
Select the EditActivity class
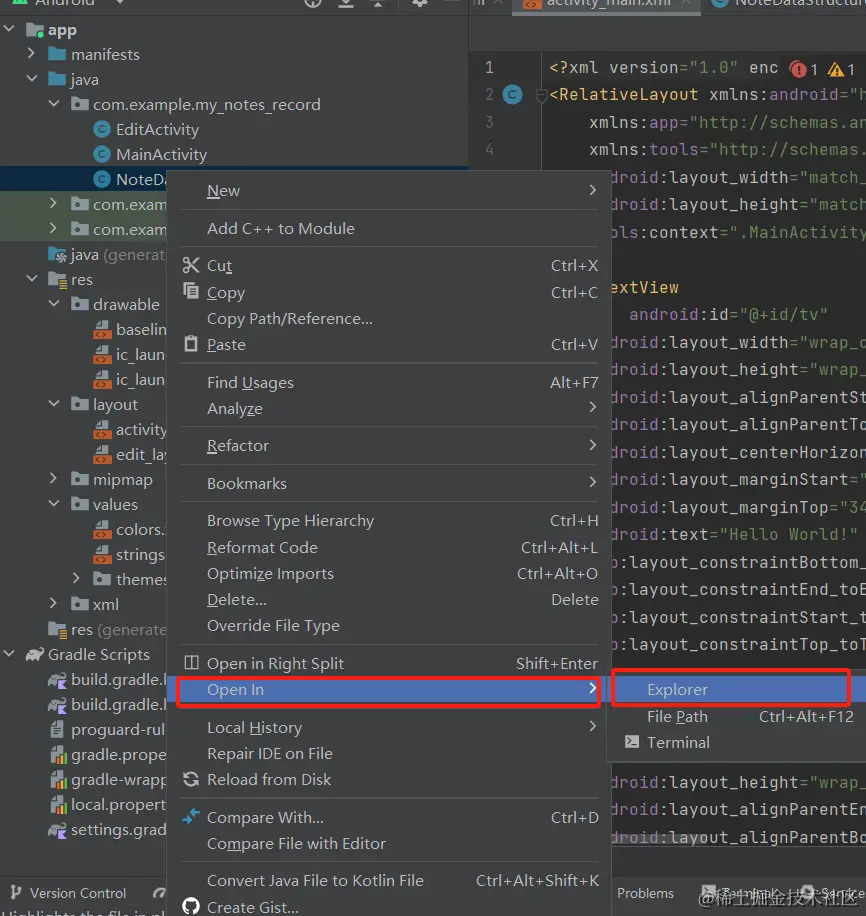tap(157, 129)
